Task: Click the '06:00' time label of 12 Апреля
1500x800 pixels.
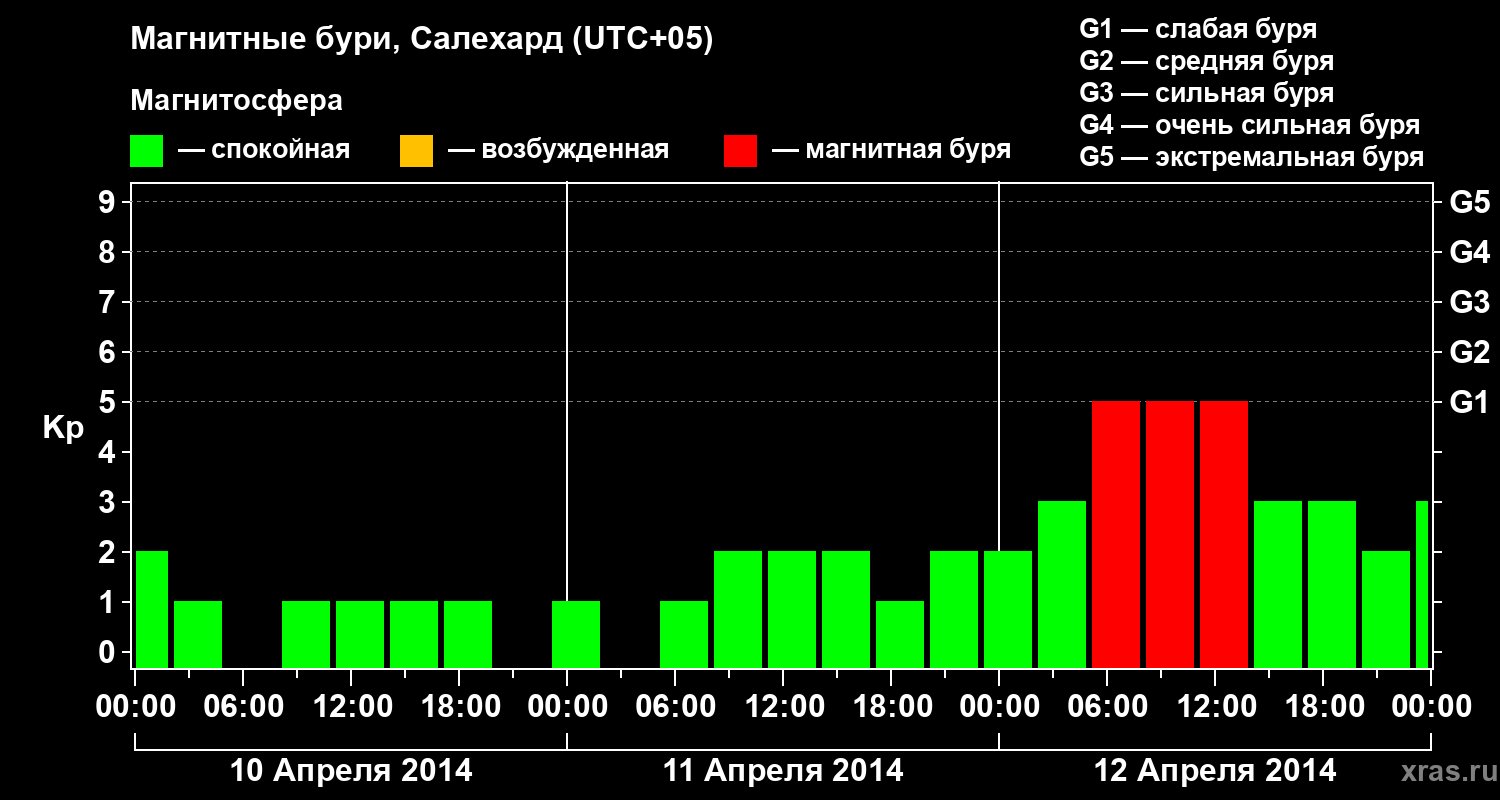Action: (1107, 706)
